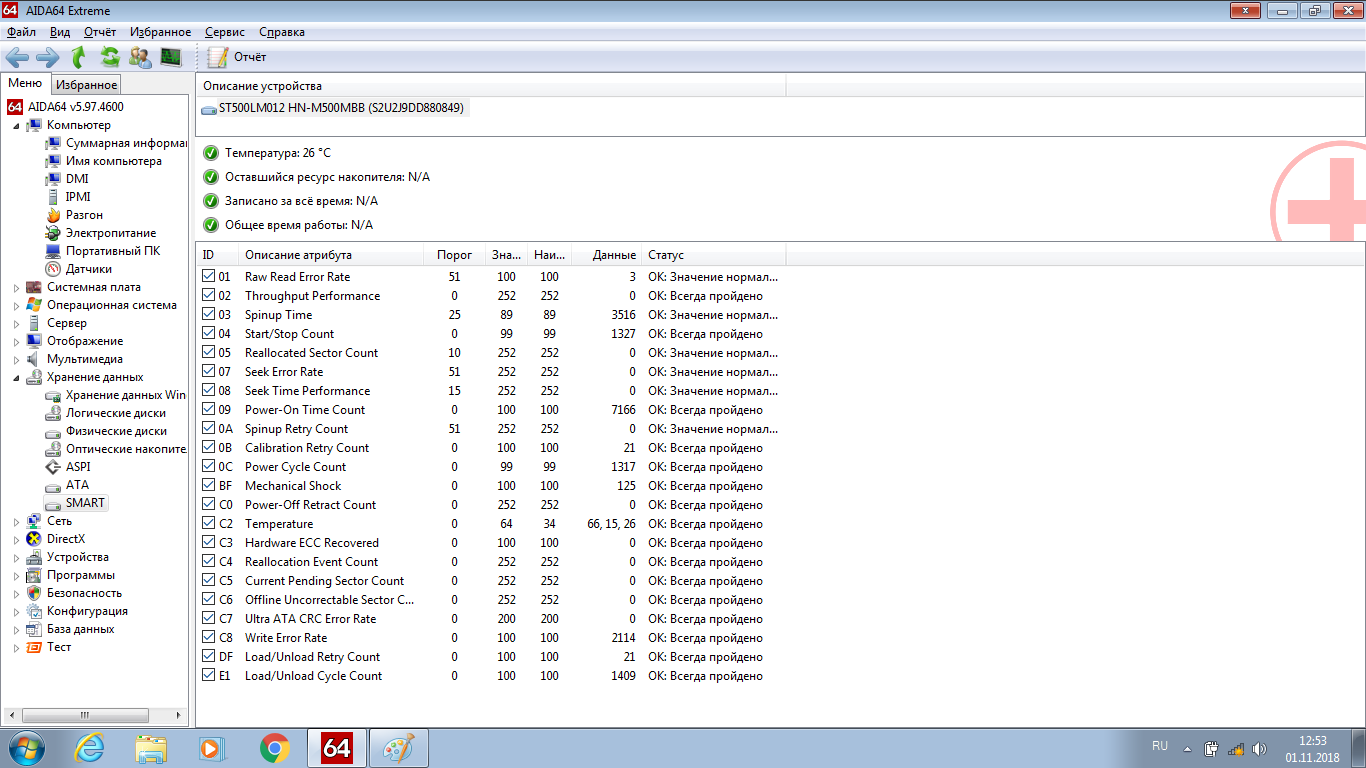Viewport: 1366px width, 768px height.
Task: Toggle Load/Unload Cycle Count checkbox
Action: tap(208, 675)
